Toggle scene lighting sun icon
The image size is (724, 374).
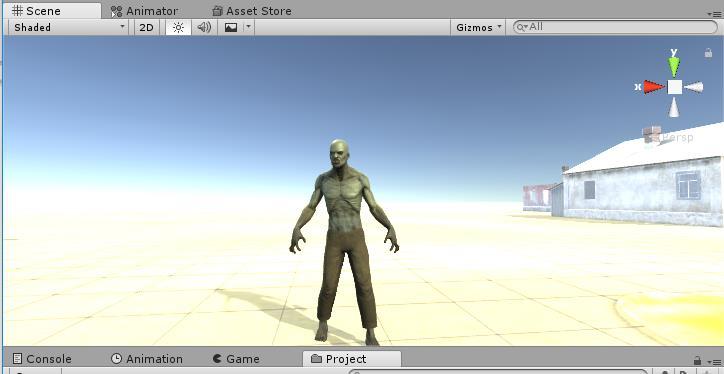pyautogui.click(x=178, y=27)
